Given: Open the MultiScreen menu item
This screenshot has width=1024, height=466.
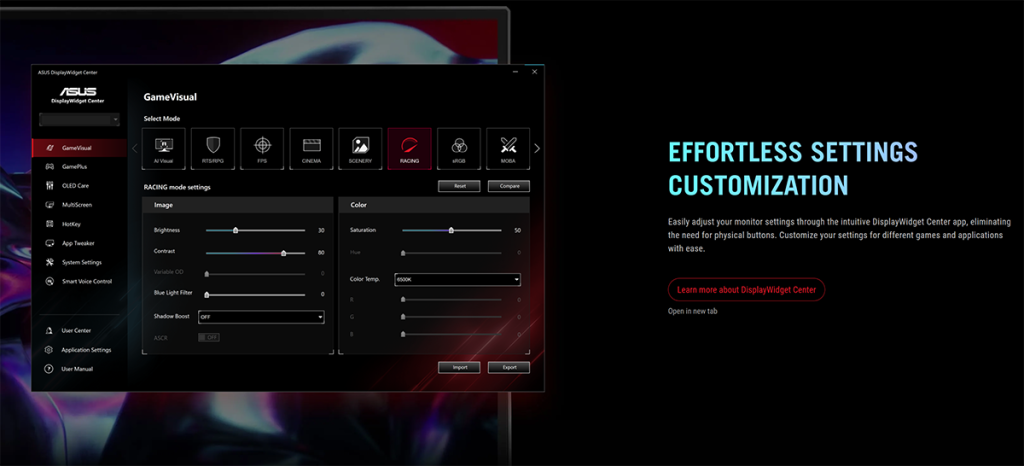Looking at the screenshot, I should pos(79,205).
